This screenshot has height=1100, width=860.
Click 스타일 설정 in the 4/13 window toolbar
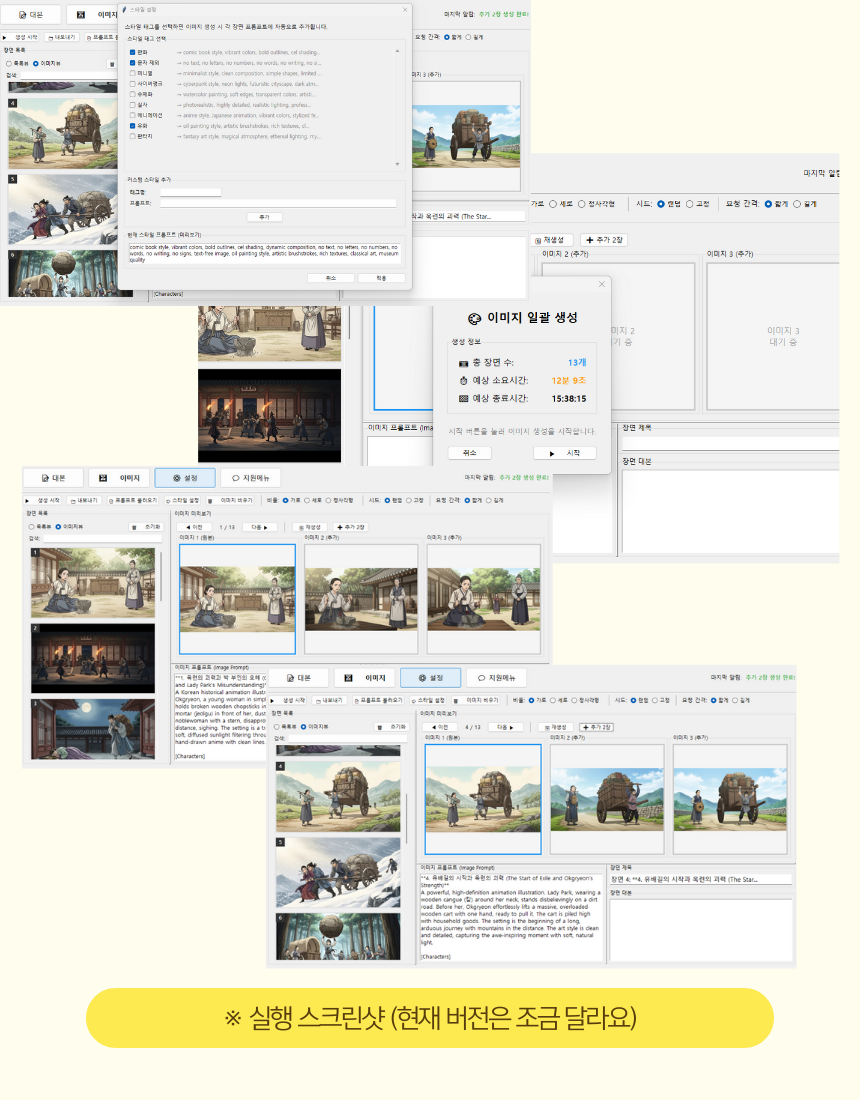click(x=428, y=701)
